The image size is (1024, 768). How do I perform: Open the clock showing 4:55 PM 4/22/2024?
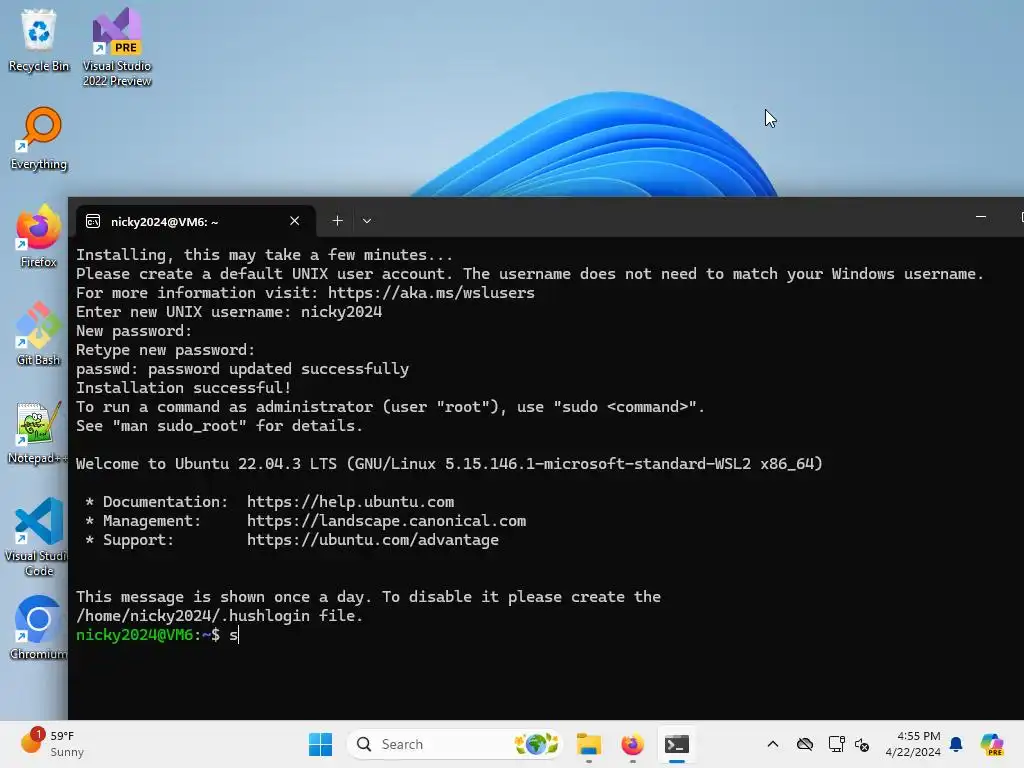click(913, 744)
